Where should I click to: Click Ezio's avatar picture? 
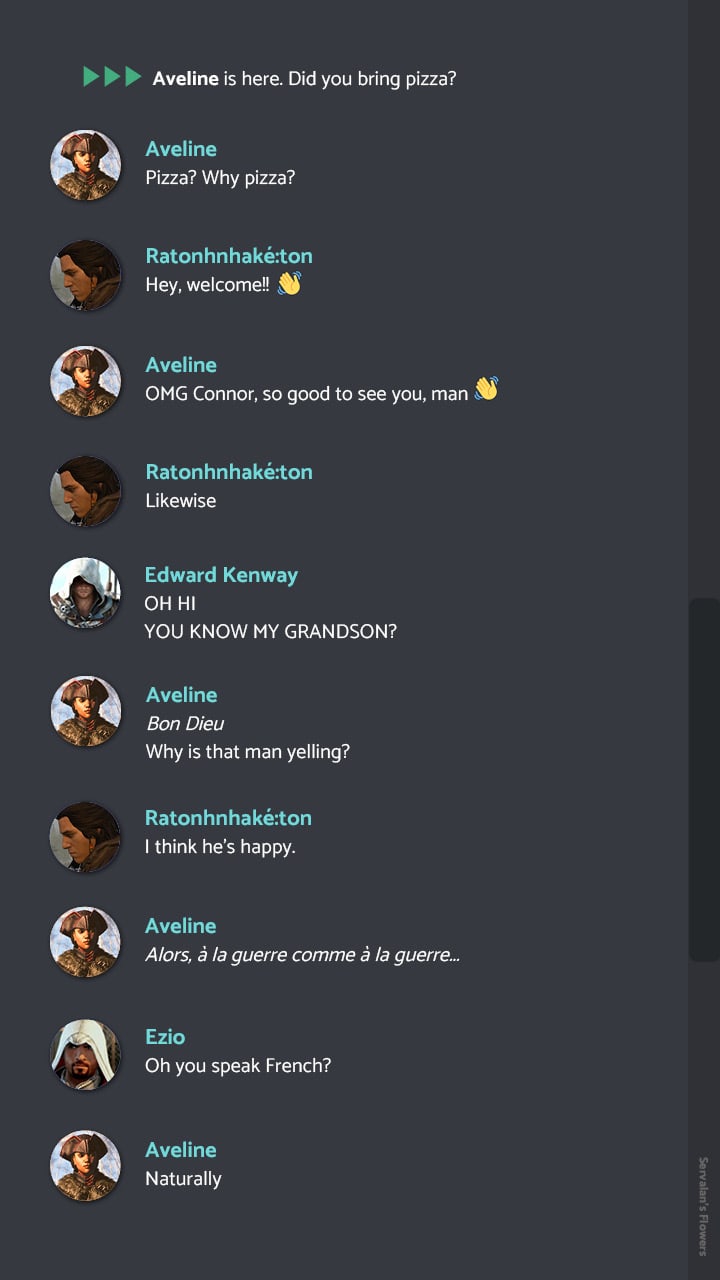pos(86,1054)
